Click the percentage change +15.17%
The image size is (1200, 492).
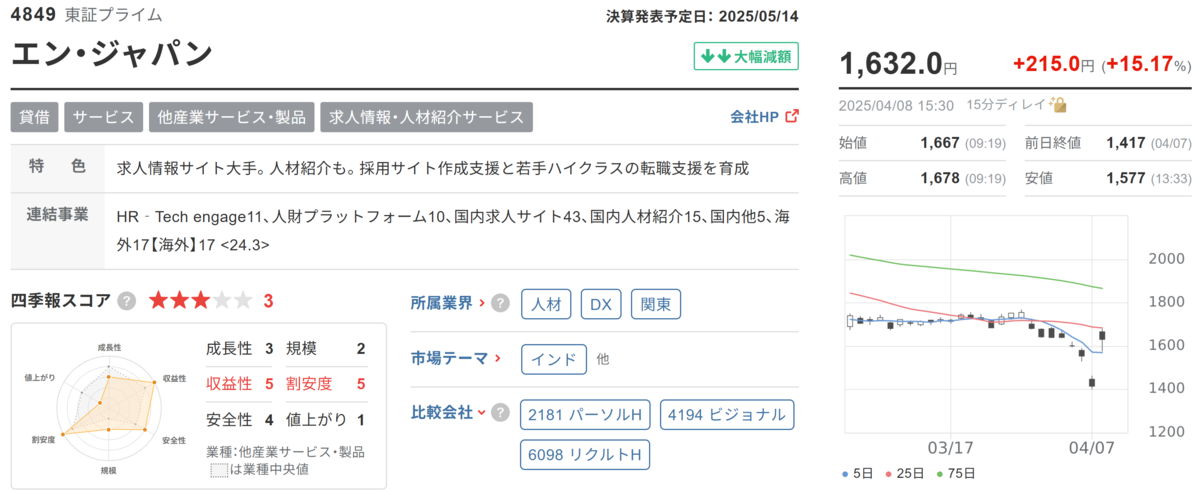tap(1147, 65)
